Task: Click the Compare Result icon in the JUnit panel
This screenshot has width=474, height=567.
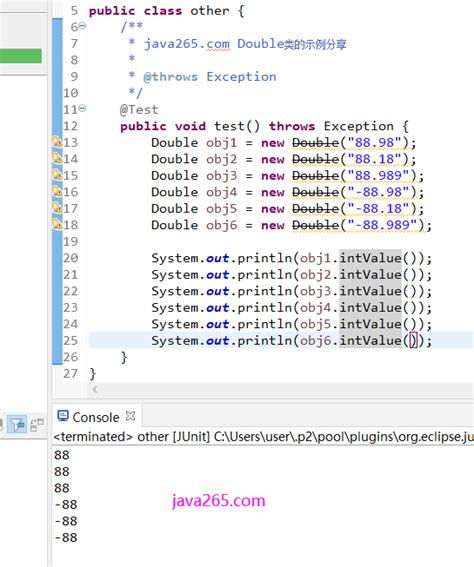Action: coord(37,425)
